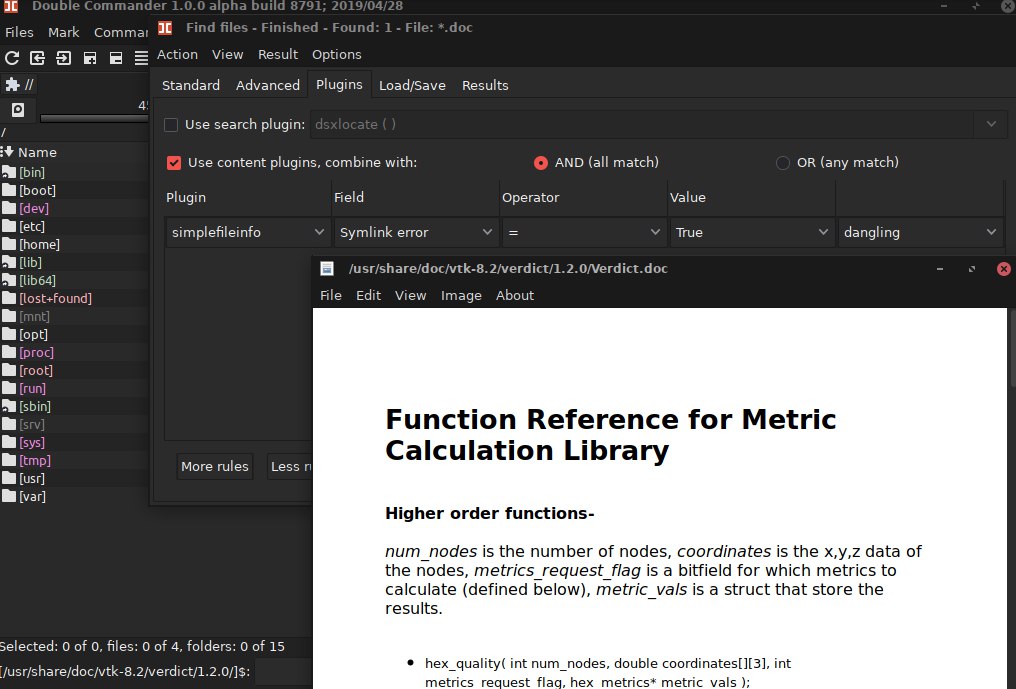This screenshot has height=689, width=1016.
Task: Open the Action menu in Find files
Action: pyautogui.click(x=177, y=54)
